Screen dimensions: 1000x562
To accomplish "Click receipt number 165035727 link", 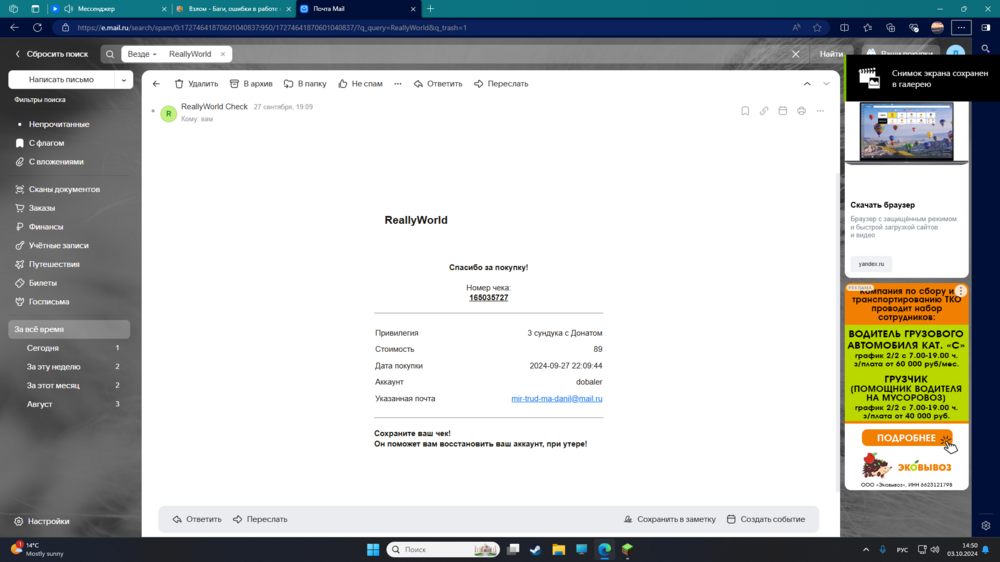I will click(x=489, y=298).
